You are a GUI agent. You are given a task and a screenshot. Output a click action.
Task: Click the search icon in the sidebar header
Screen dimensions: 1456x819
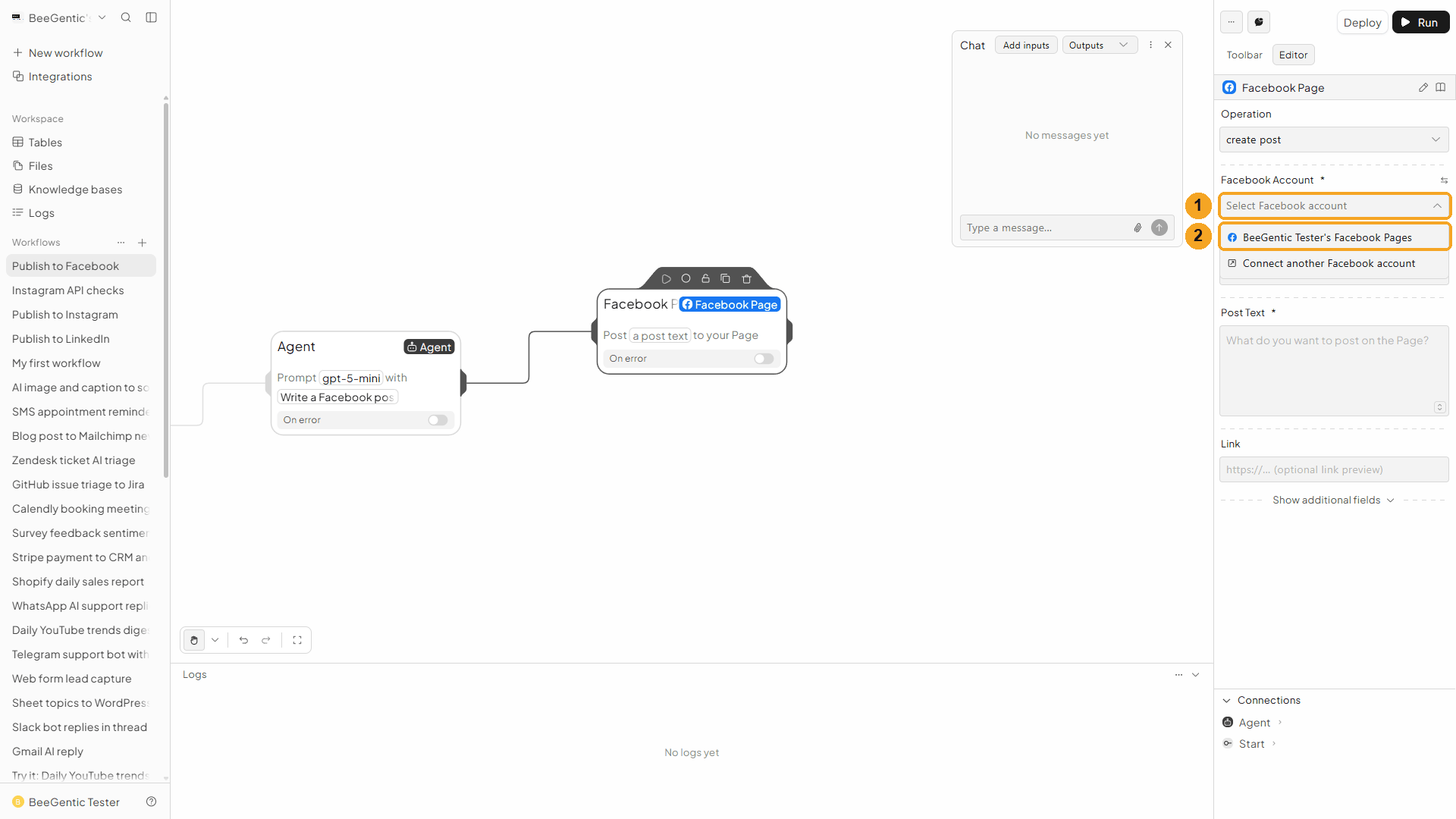point(126,17)
